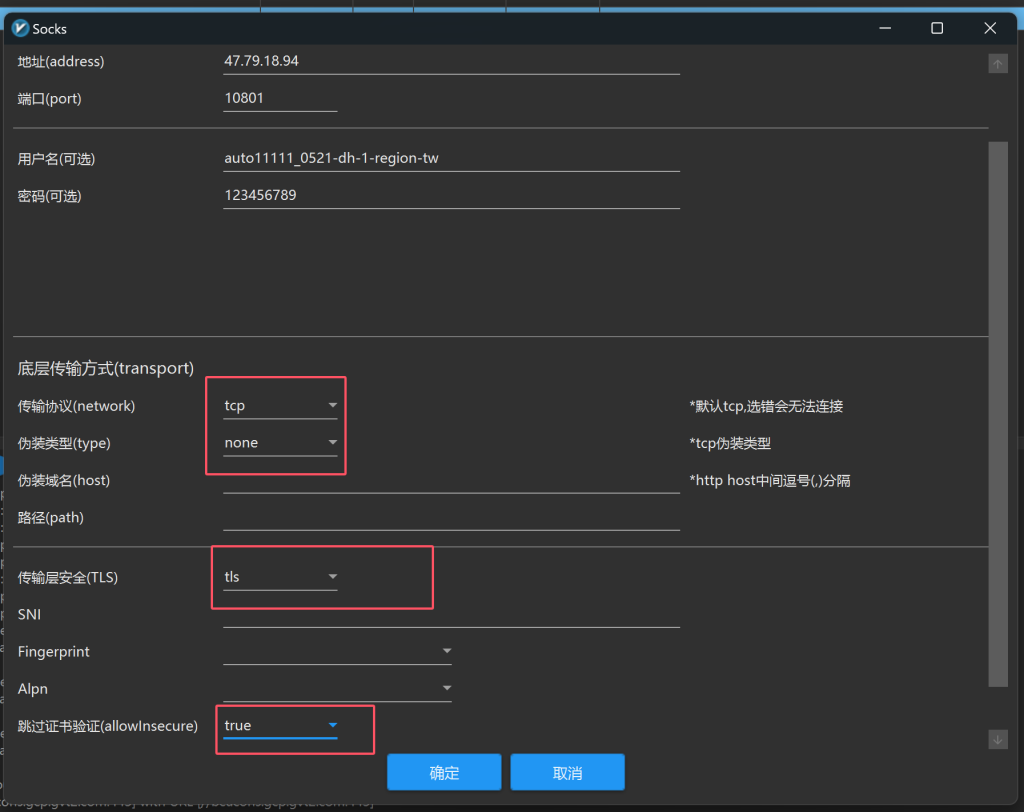This screenshot has height=812, width=1024.
Task: Maximize the Socks window
Action: [937, 28]
